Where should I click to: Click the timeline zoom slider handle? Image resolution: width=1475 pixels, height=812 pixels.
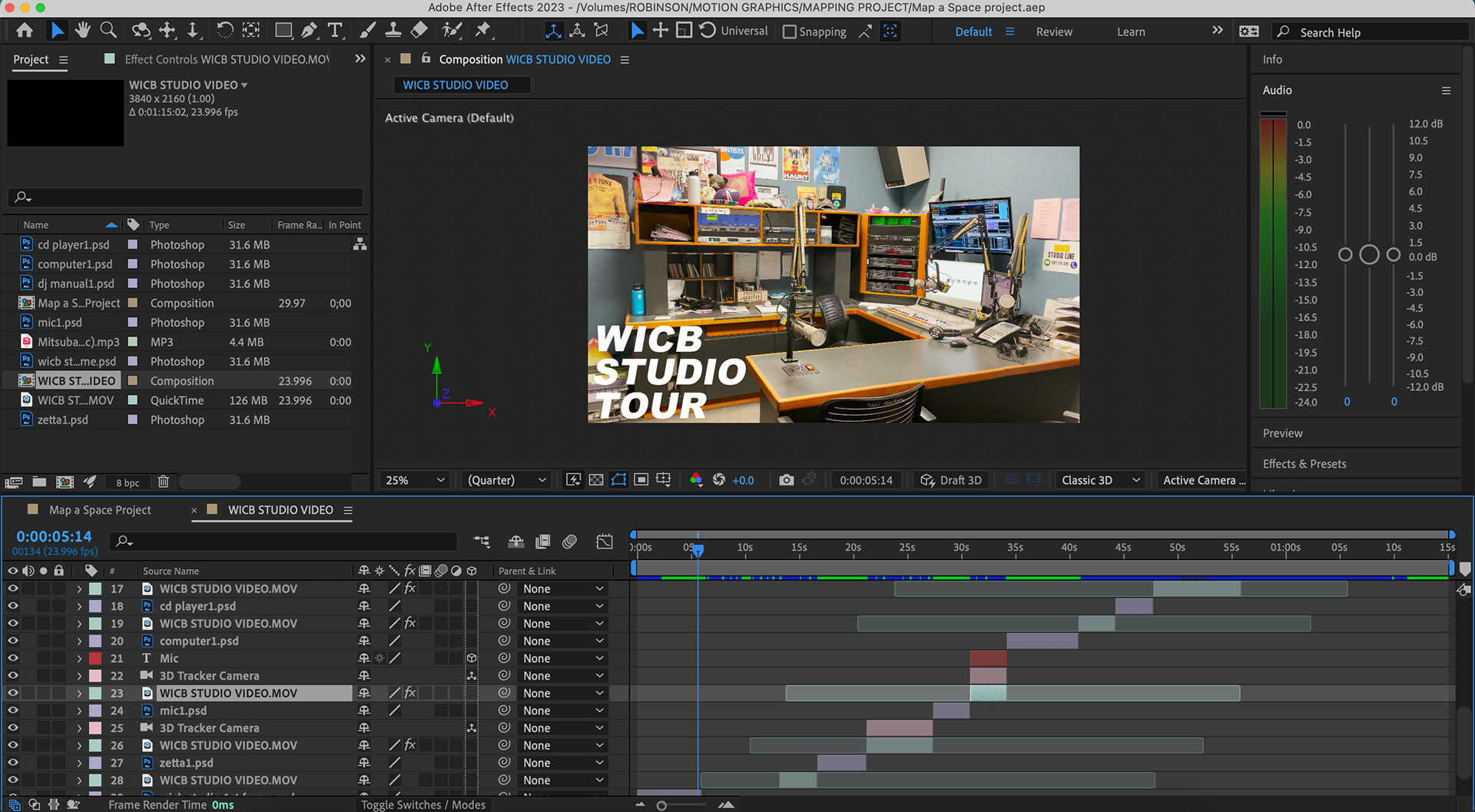(x=661, y=805)
